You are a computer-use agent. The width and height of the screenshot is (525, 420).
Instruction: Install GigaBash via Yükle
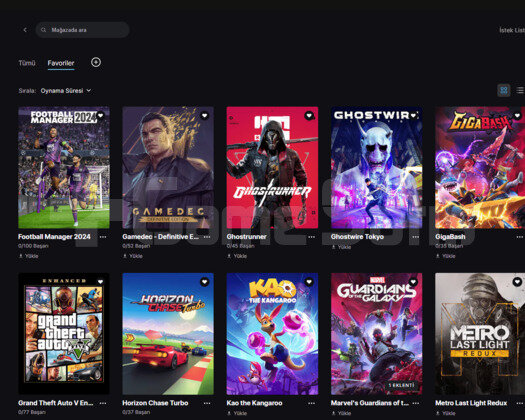[x=446, y=256]
